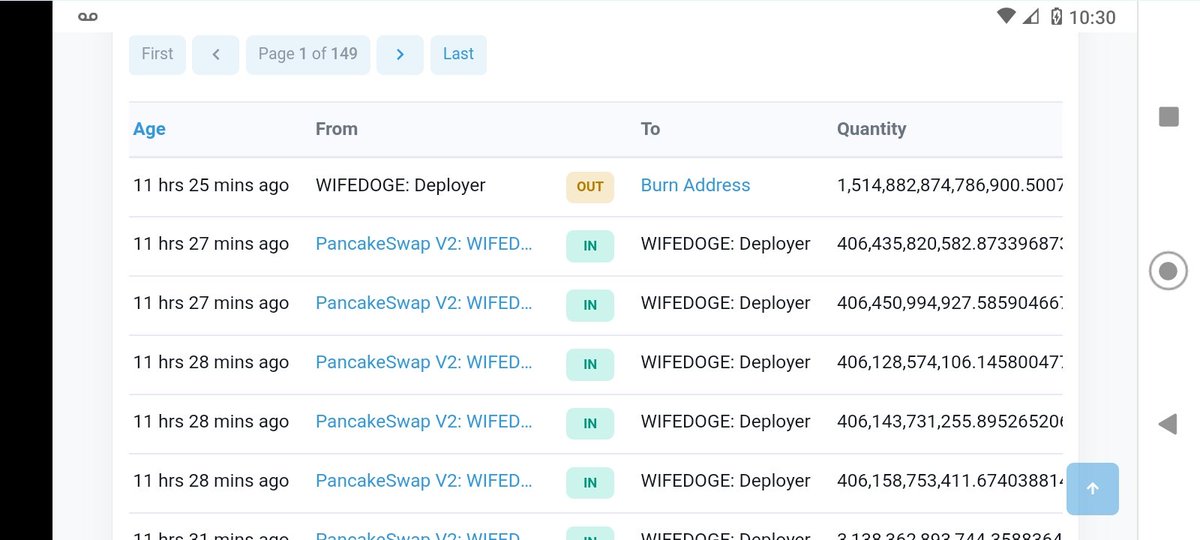Sort by the Age column header
Viewport: 1200px width, 540px height.
point(149,129)
